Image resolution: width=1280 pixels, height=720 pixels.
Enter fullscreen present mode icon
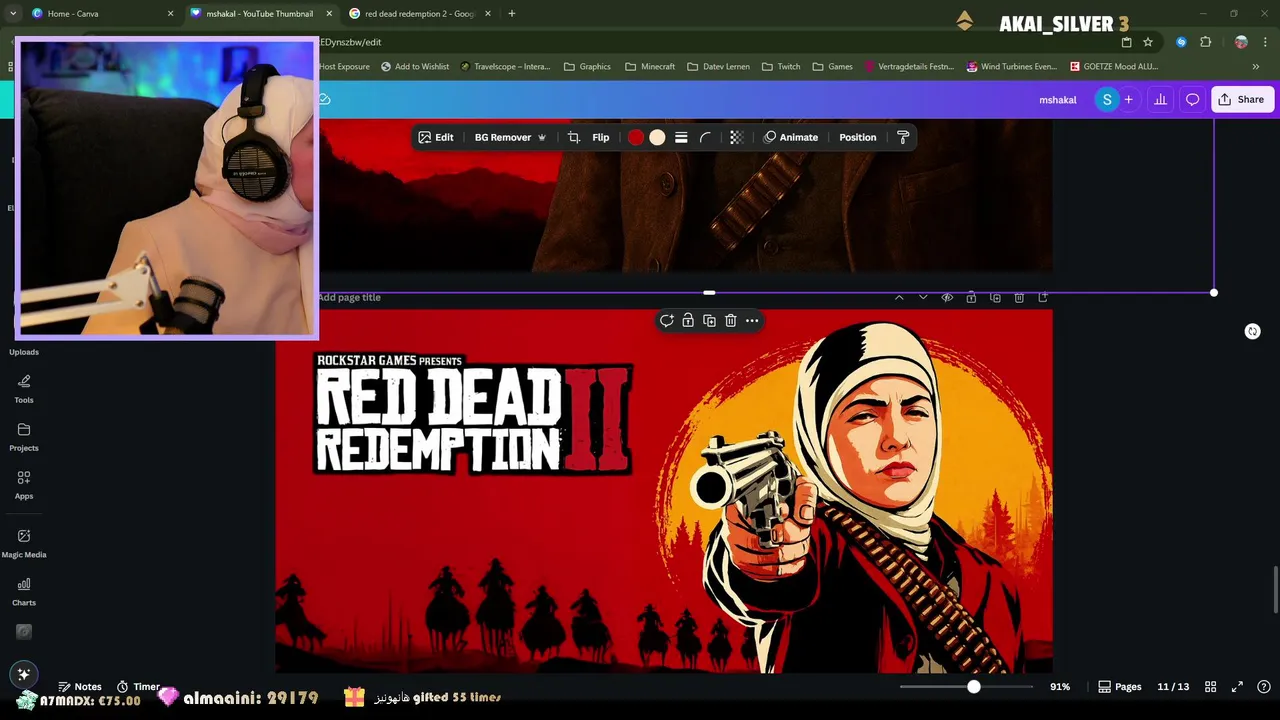[x=1237, y=687]
